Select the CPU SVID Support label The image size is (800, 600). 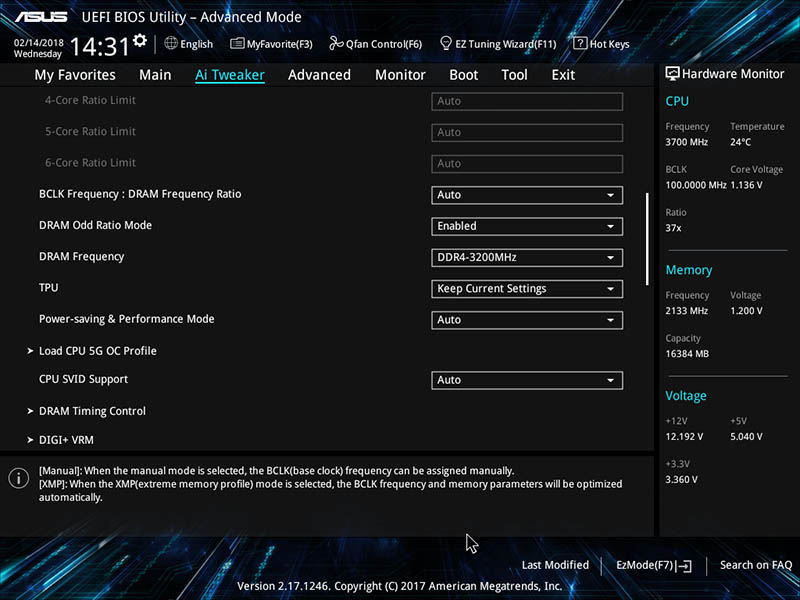[83, 379]
